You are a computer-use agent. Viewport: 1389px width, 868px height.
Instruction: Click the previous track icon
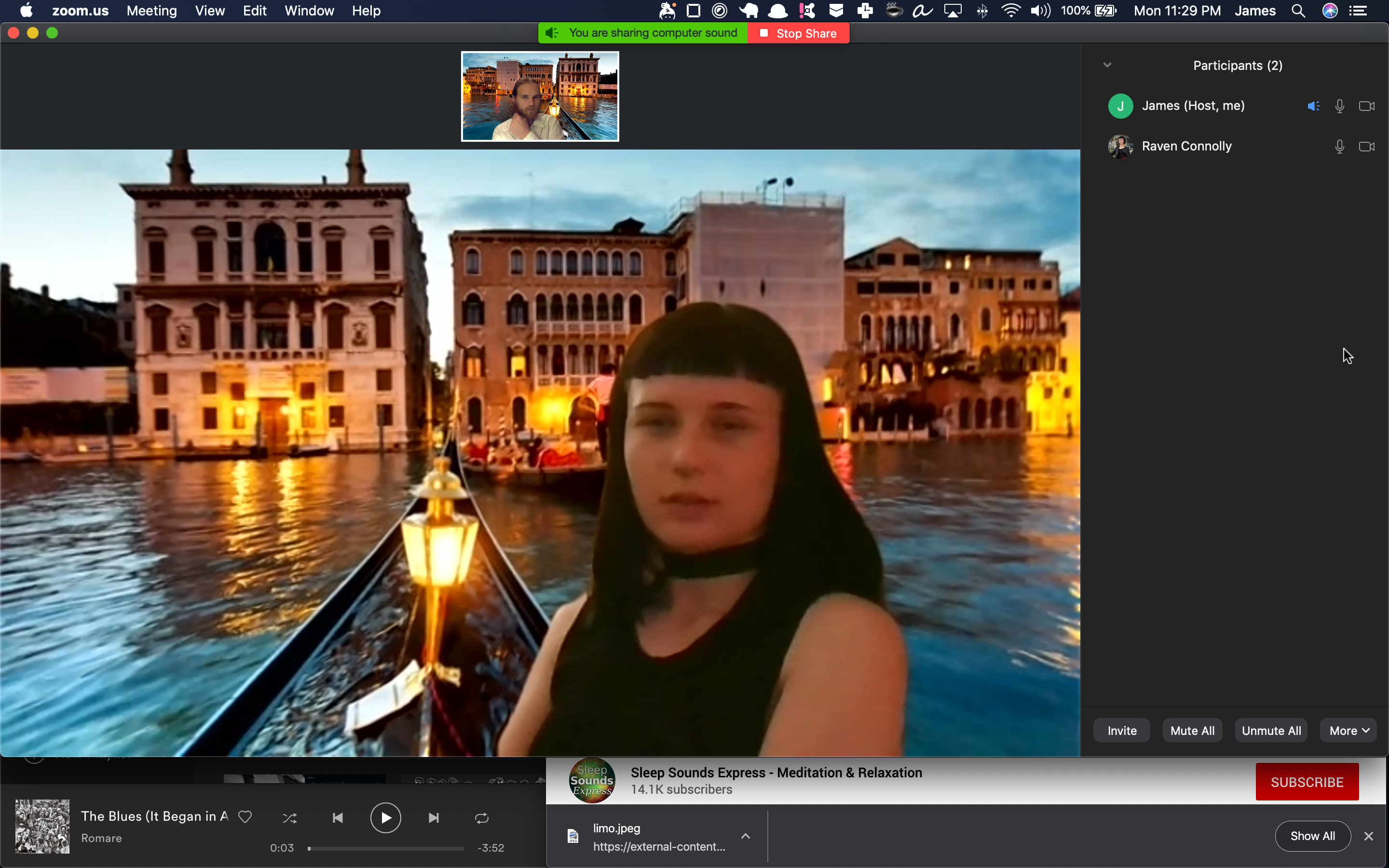338,817
